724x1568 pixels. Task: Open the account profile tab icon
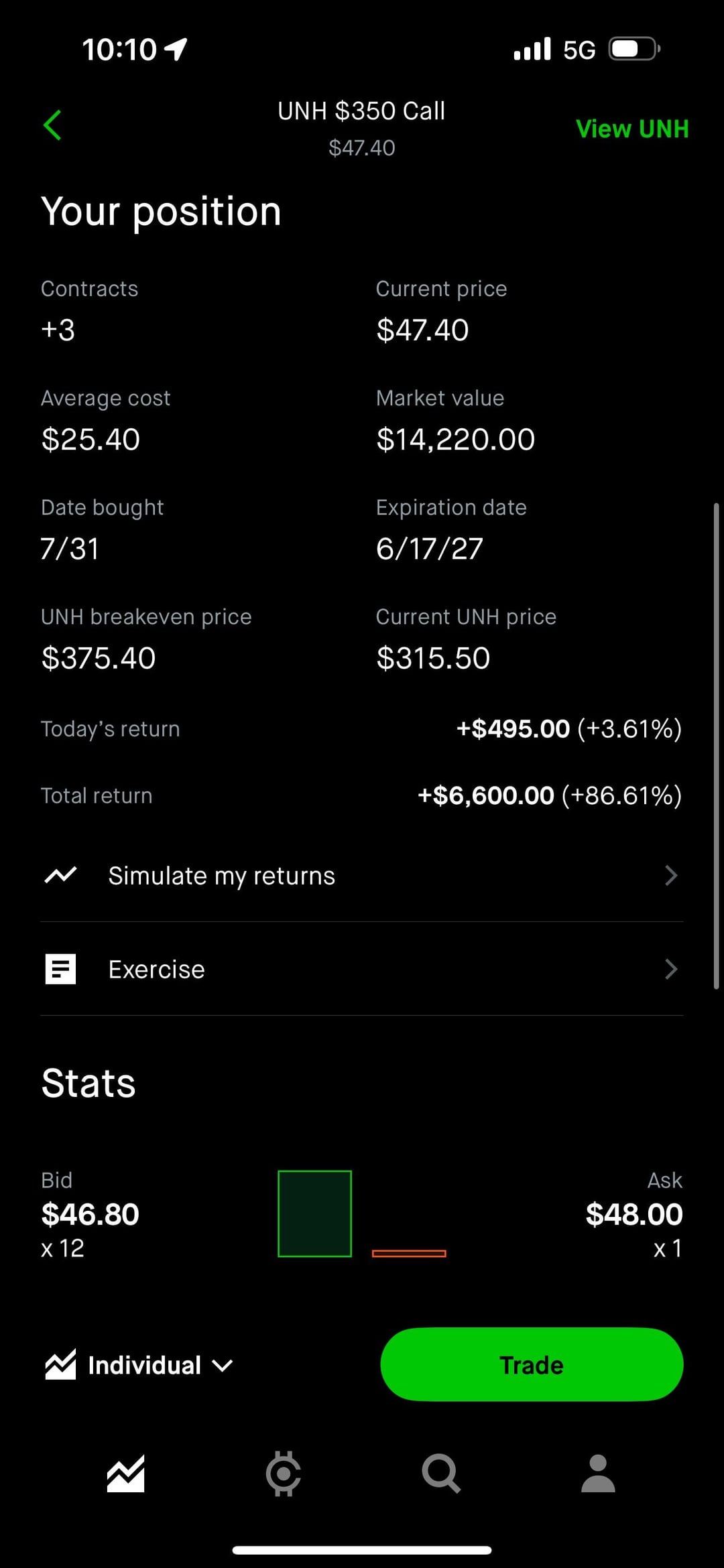(598, 1474)
